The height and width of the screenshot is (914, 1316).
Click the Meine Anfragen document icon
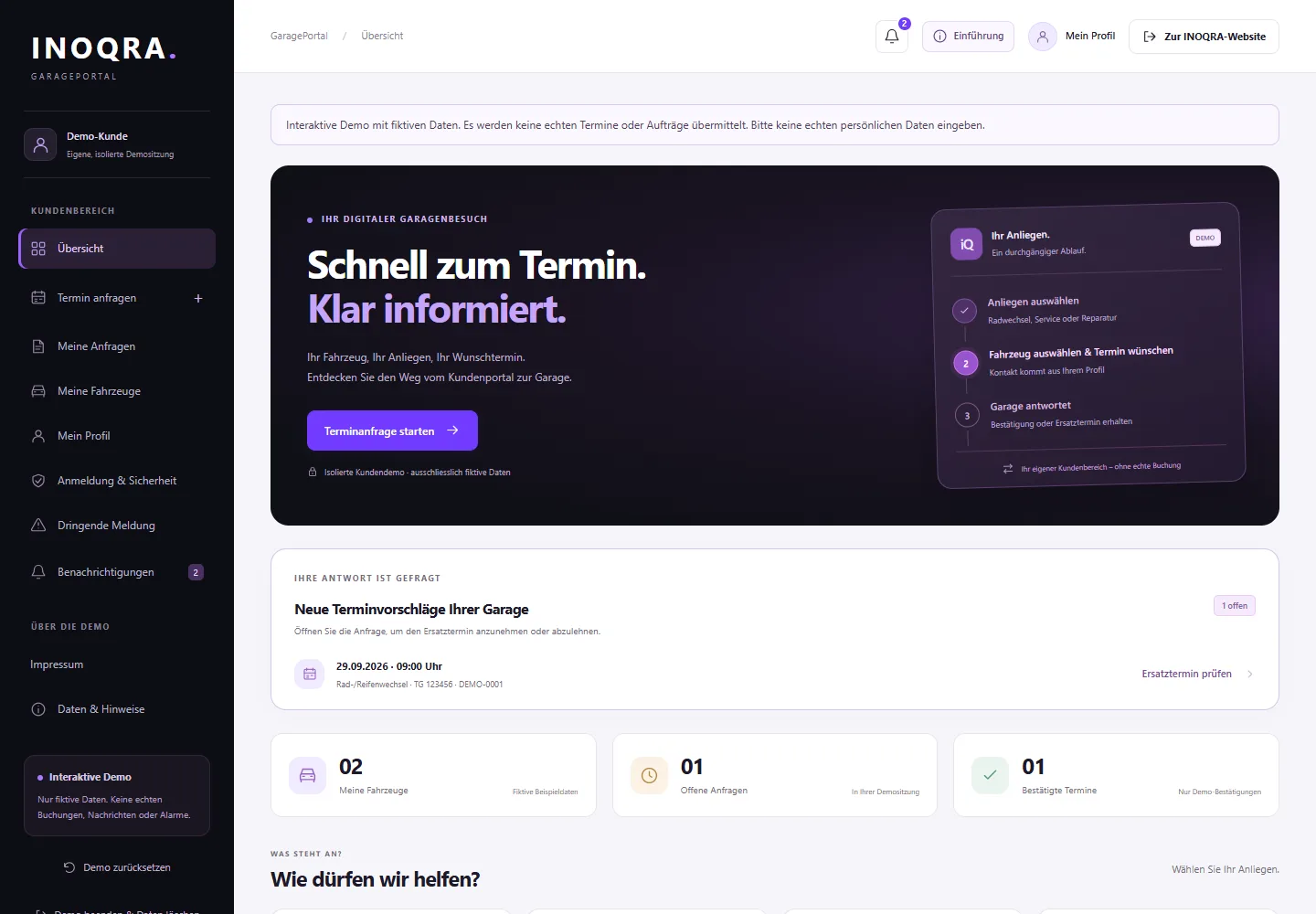(38, 346)
